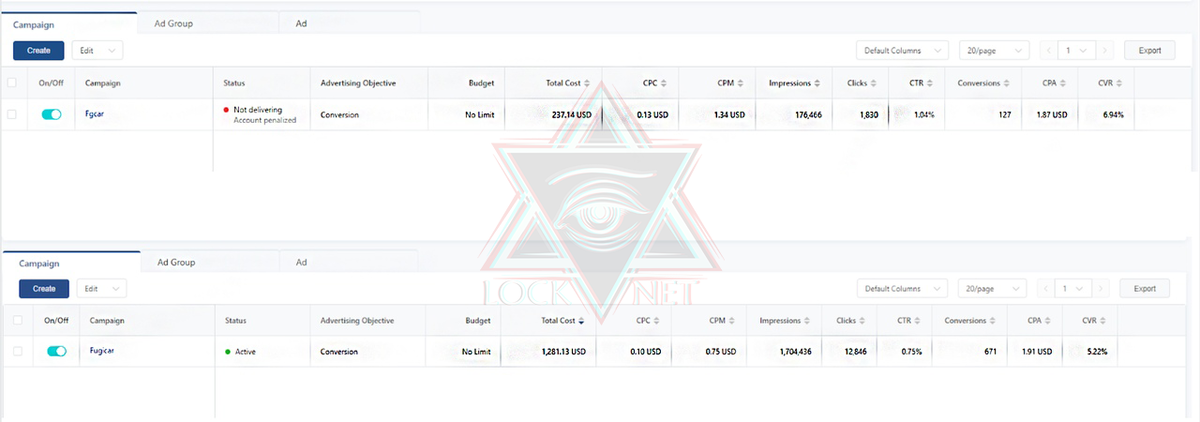Sort by Impressions in the Fgcar table
The width and height of the screenshot is (1200, 422).
[818, 83]
